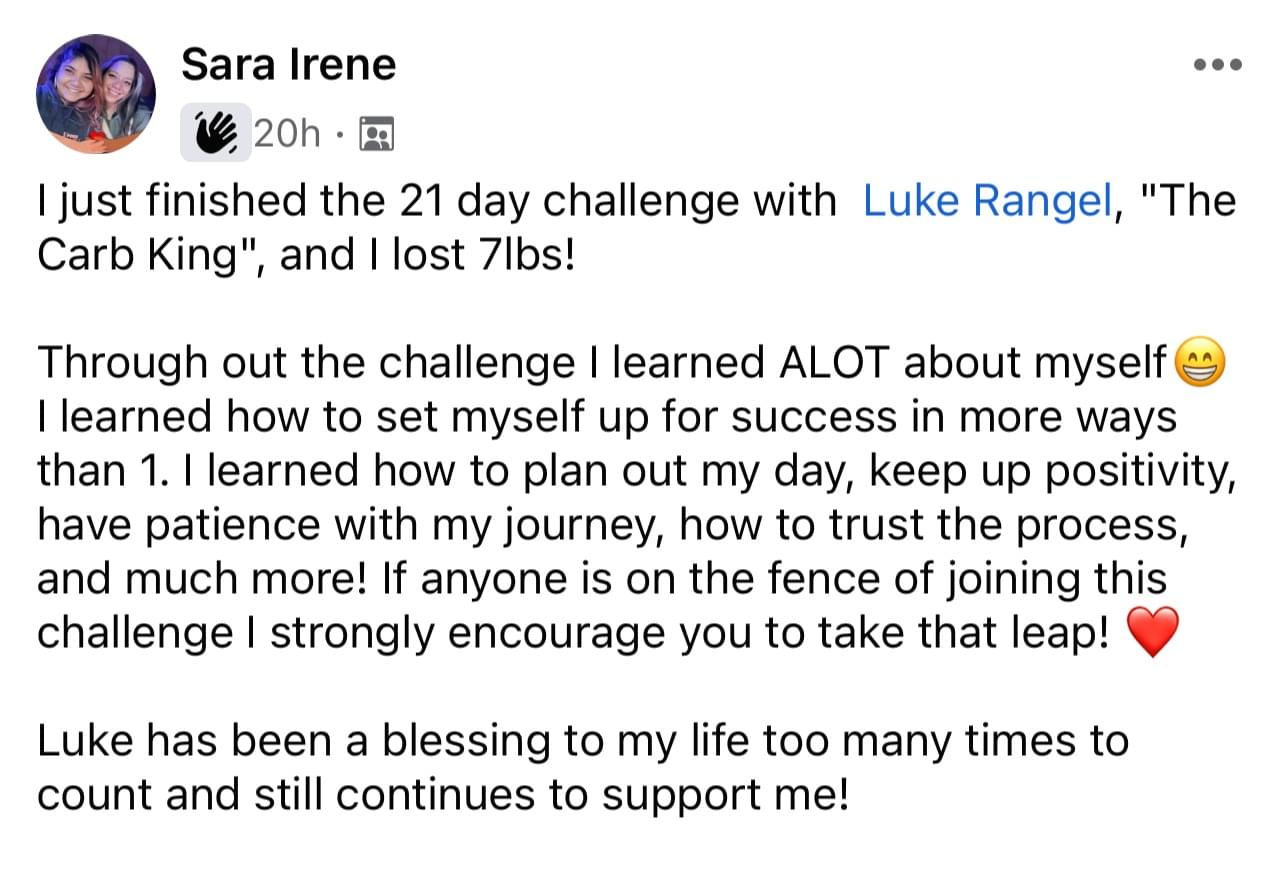The height and width of the screenshot is (870, 1284).
Task: Open the tagged Luke Rangel profile link
Action: [986, 201]
